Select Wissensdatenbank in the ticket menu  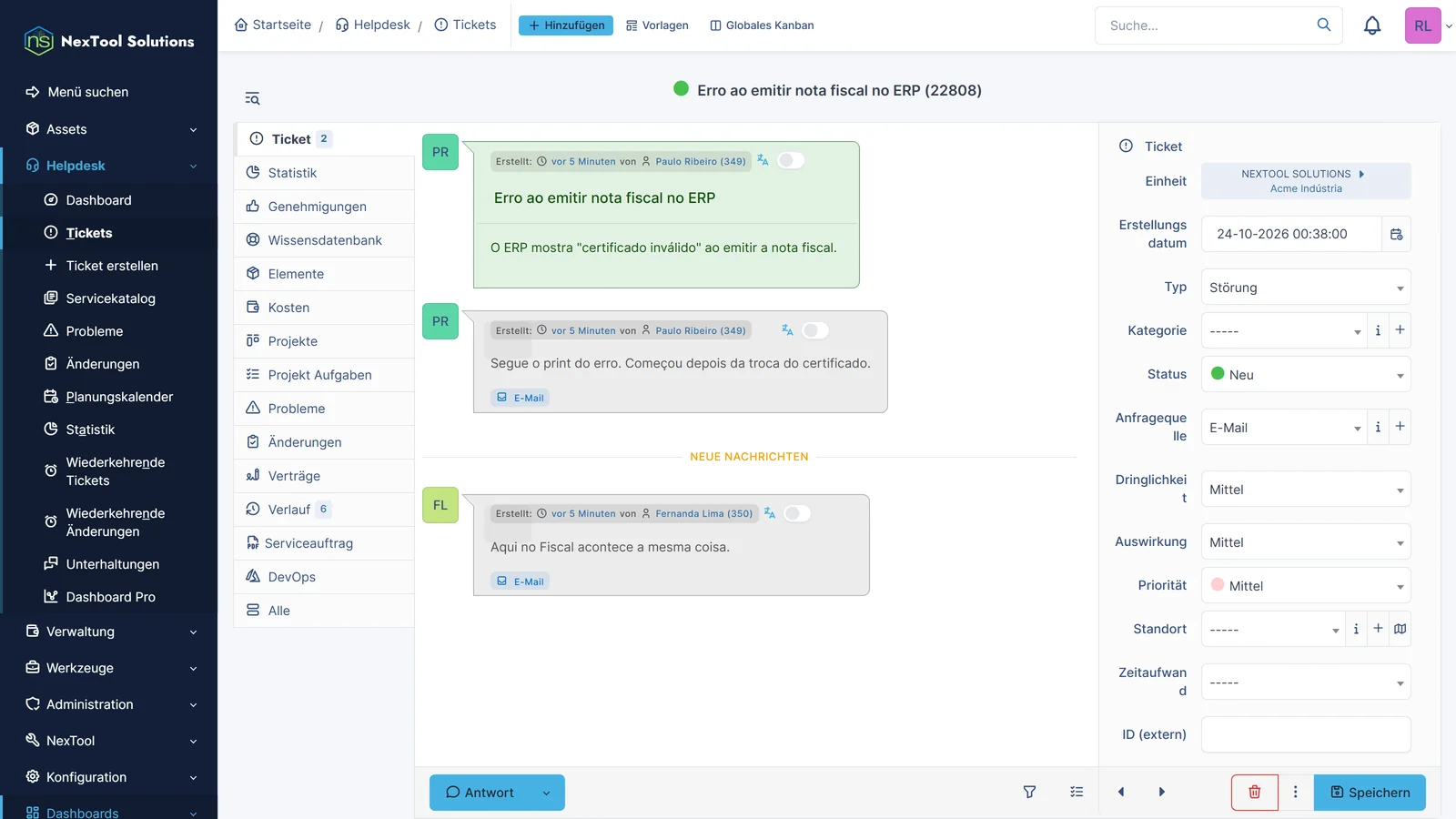tap(324, 240)
